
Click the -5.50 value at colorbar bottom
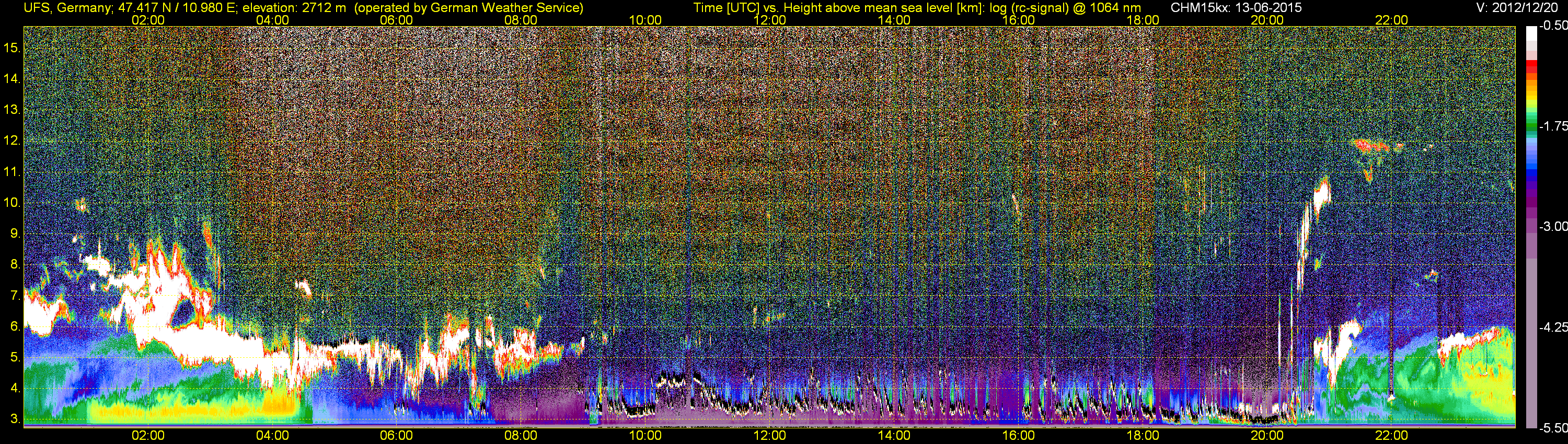pyautogui.click(x=1553, y=428)
